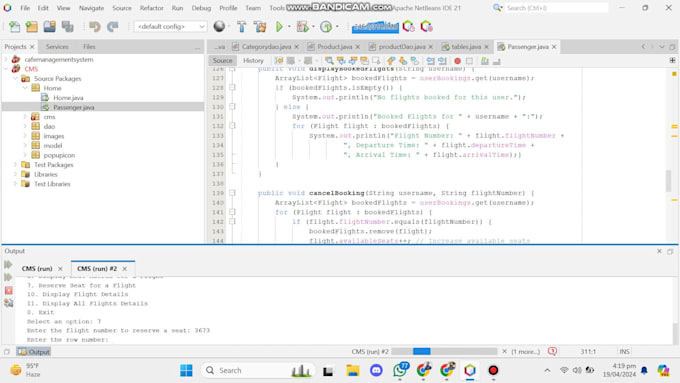Click the Shift Line Left icon
Screen dimensions: 680x383
(x=430, y=61)
